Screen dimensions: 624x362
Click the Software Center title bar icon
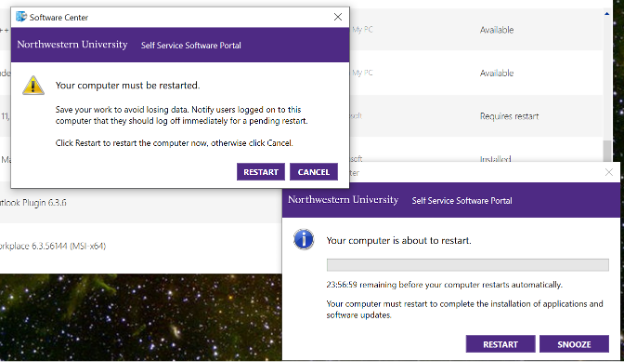point(21,17)
